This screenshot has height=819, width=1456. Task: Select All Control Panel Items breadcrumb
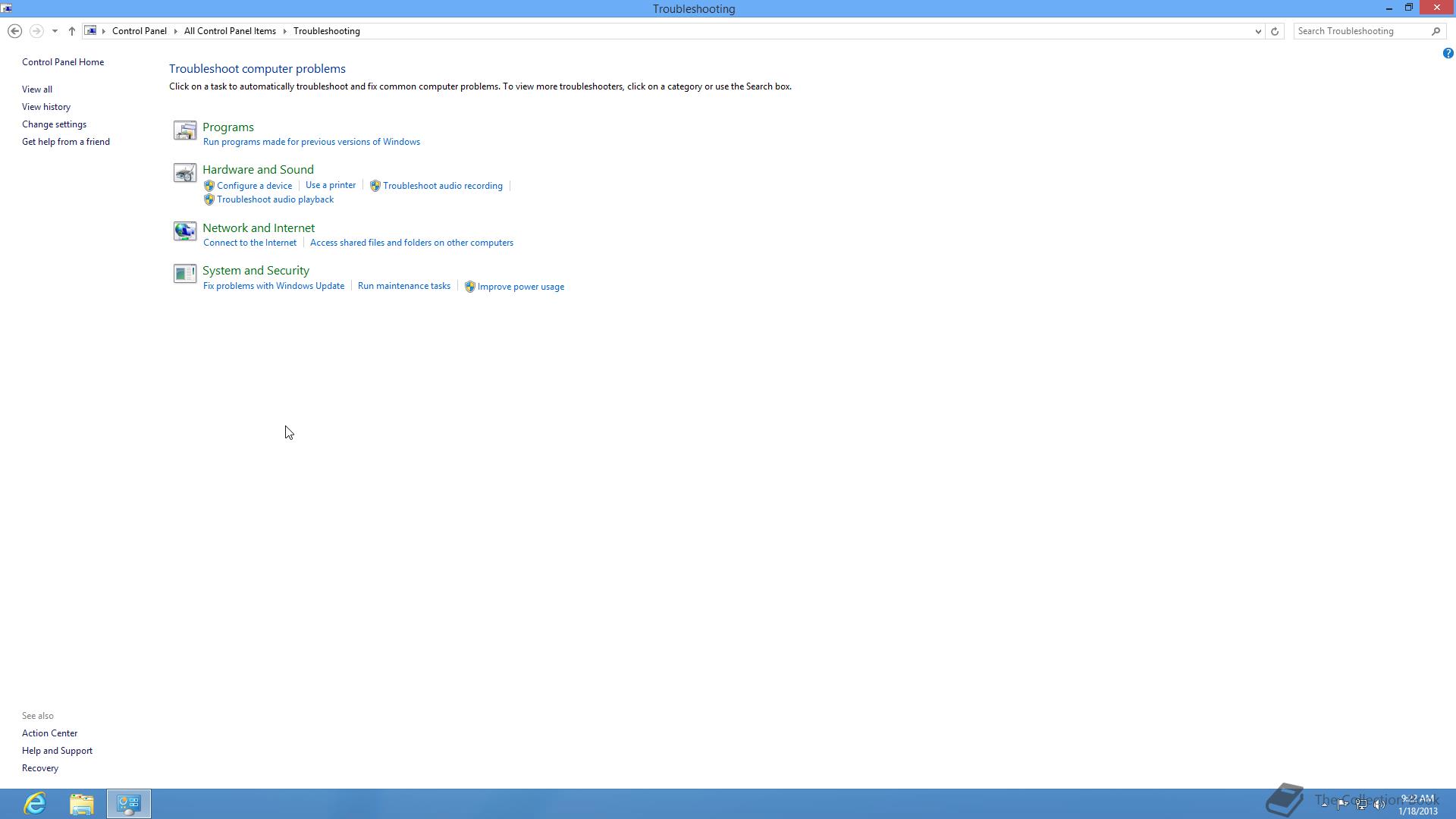230,31
